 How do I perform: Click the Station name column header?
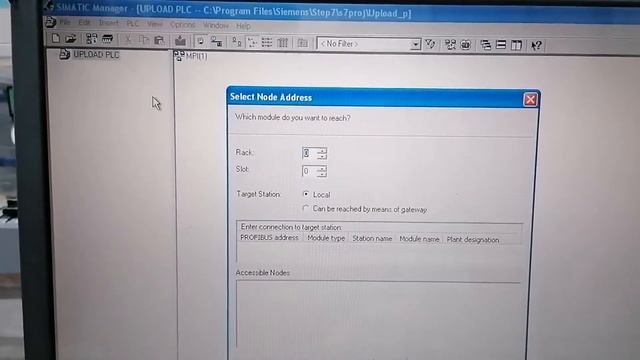click(372, 239)
